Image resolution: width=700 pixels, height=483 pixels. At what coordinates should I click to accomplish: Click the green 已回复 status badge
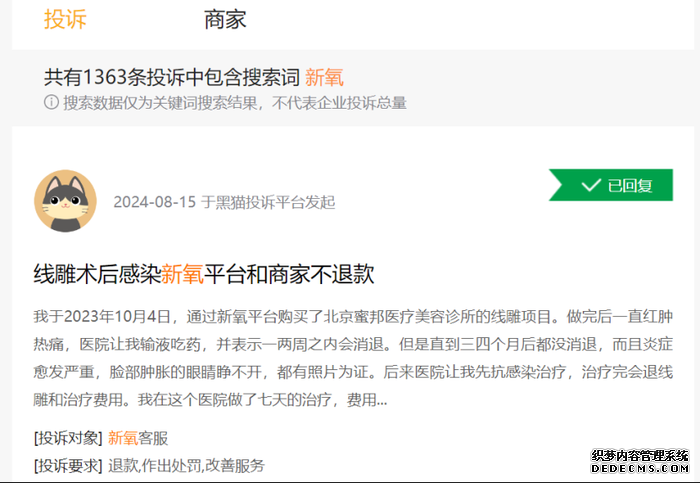click(x=611, y=185)
